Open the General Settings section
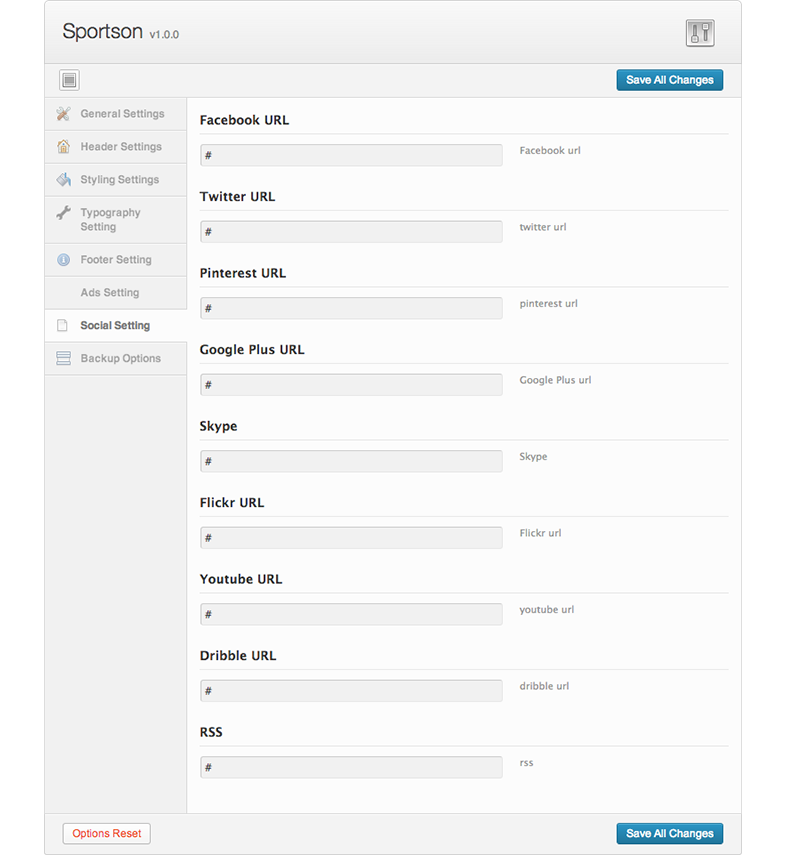Viewport: 785px width, 855px height. pyautogui.click(x=122, y=114)
